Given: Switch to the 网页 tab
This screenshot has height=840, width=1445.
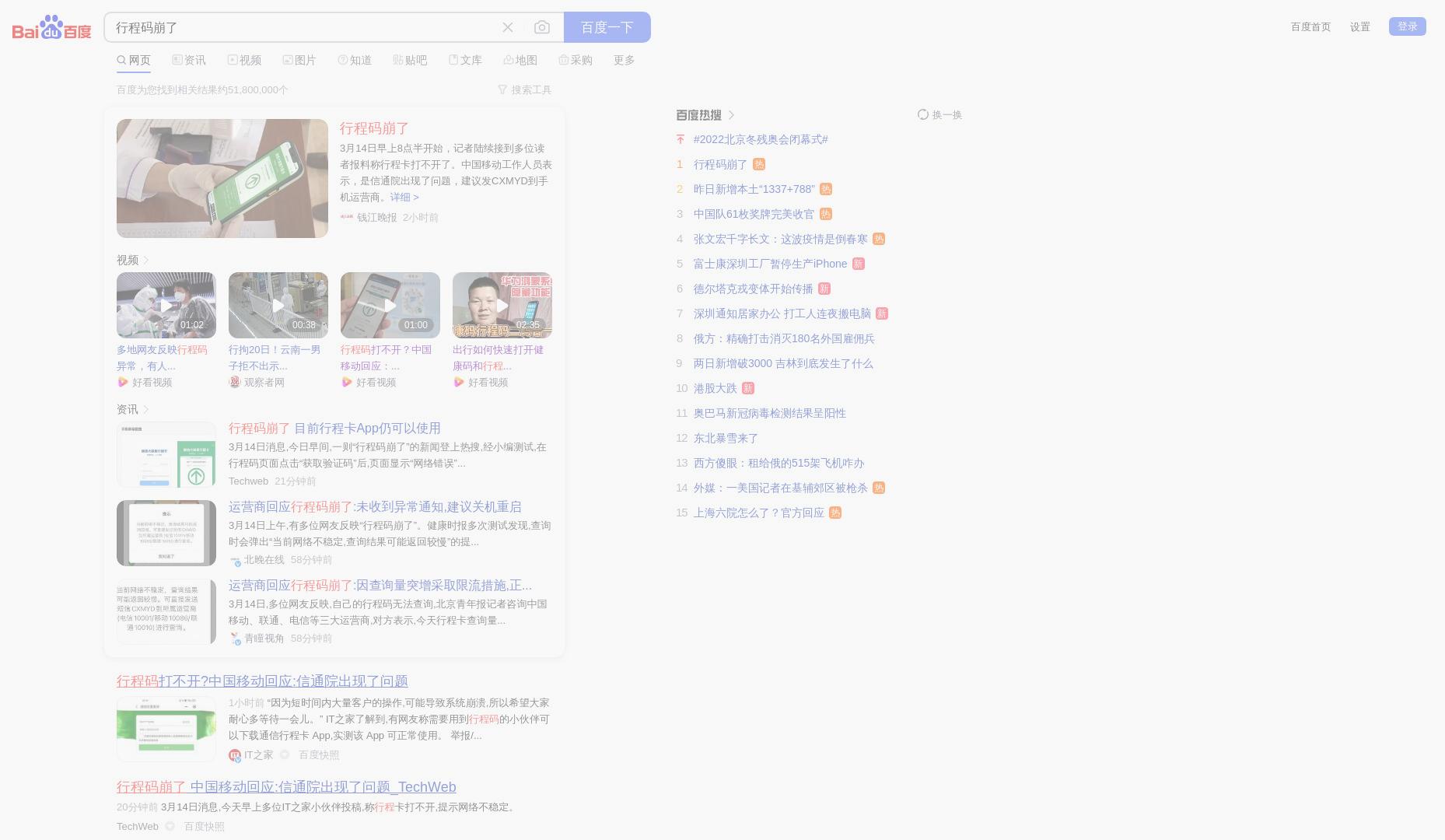Looking at the screenshot, I should point(134,60).
